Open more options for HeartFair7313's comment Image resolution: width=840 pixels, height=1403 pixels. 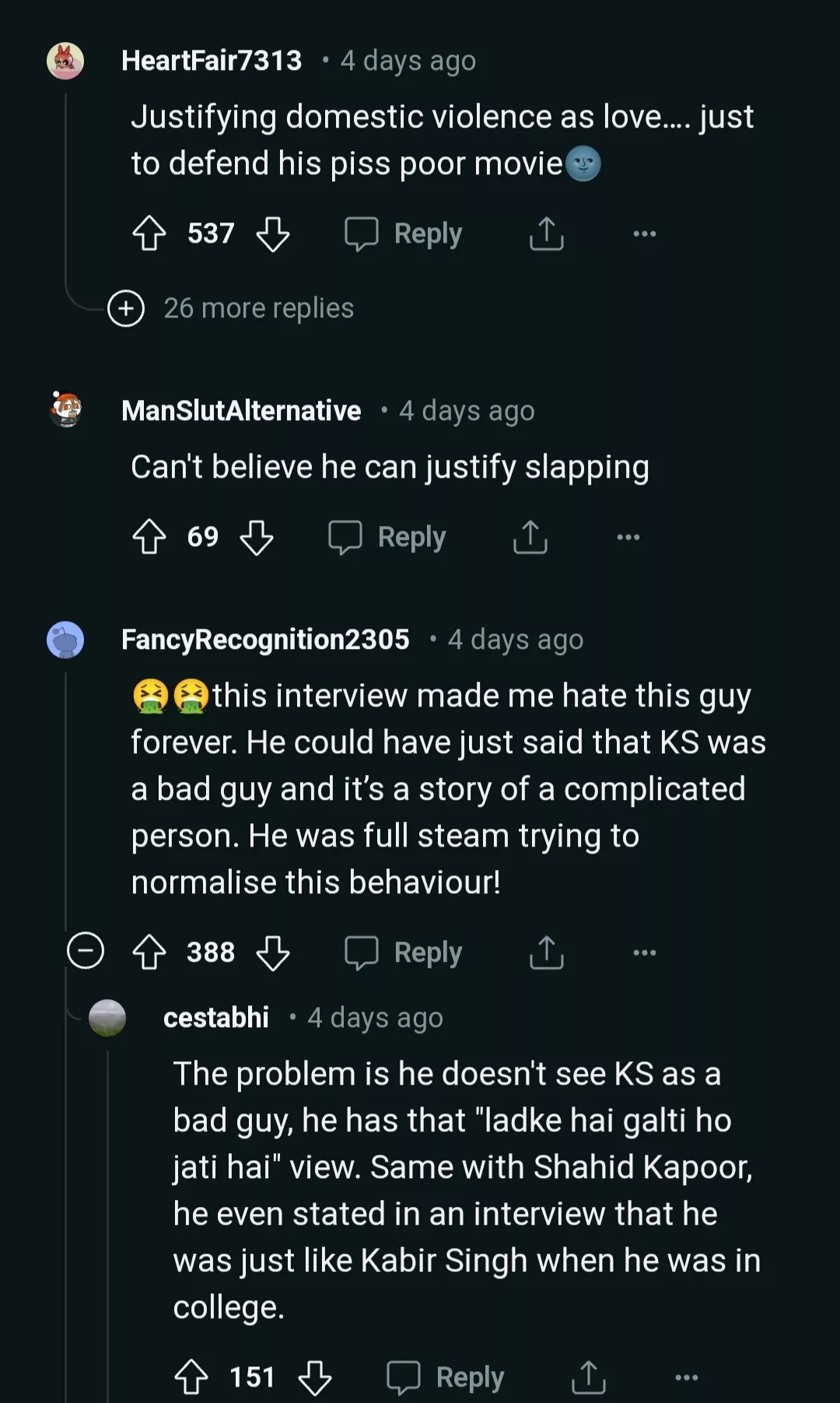point(644,233)
